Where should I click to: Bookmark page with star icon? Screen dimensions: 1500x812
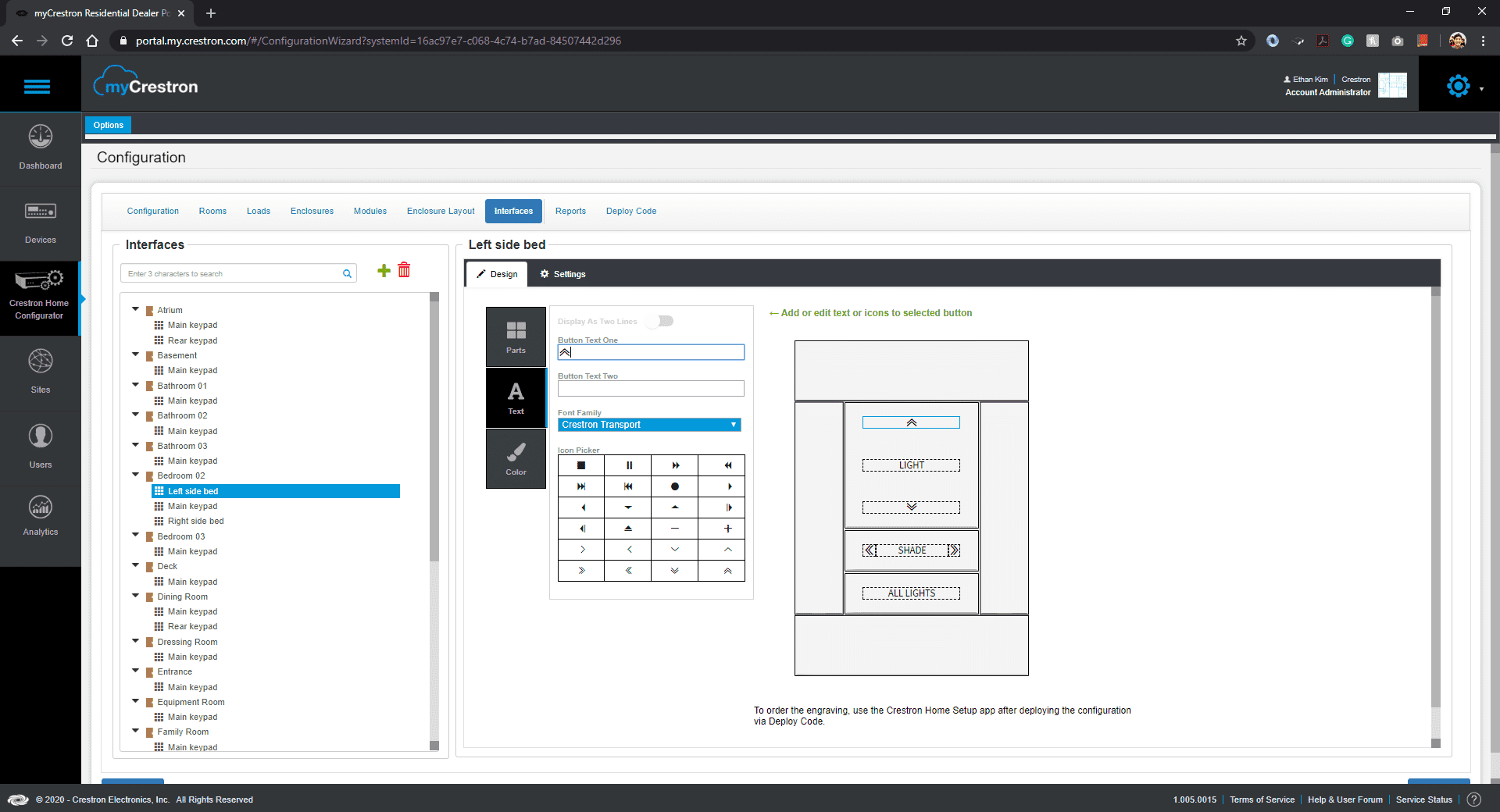(1241, 41)
